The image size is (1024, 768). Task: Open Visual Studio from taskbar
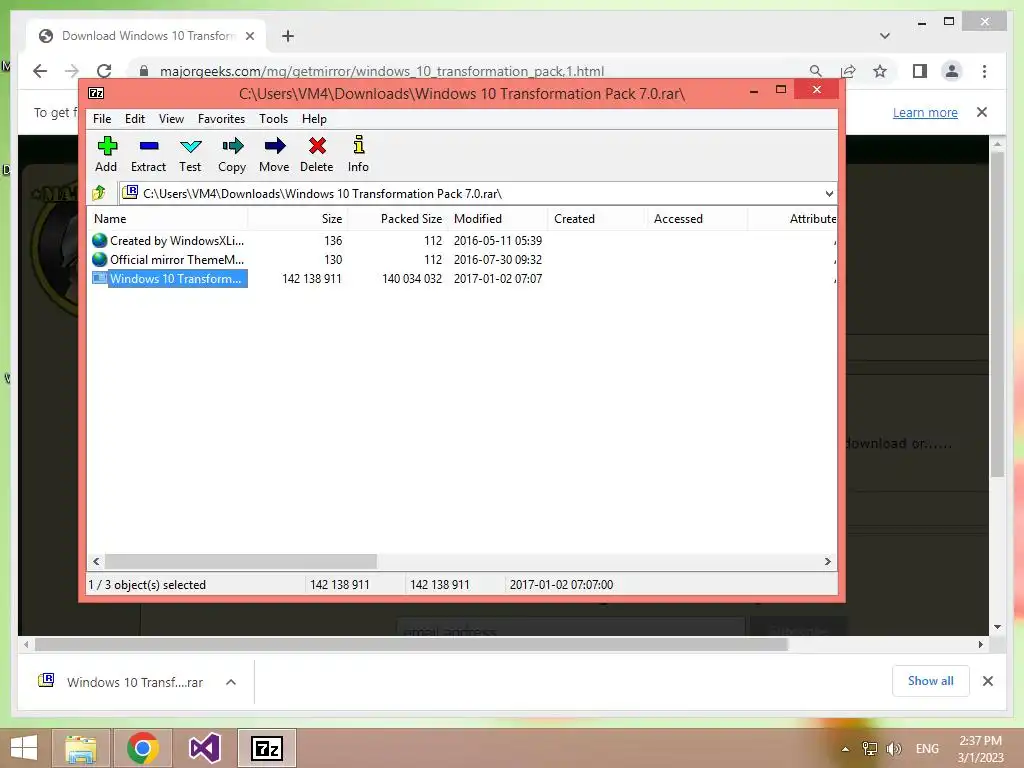204,748
